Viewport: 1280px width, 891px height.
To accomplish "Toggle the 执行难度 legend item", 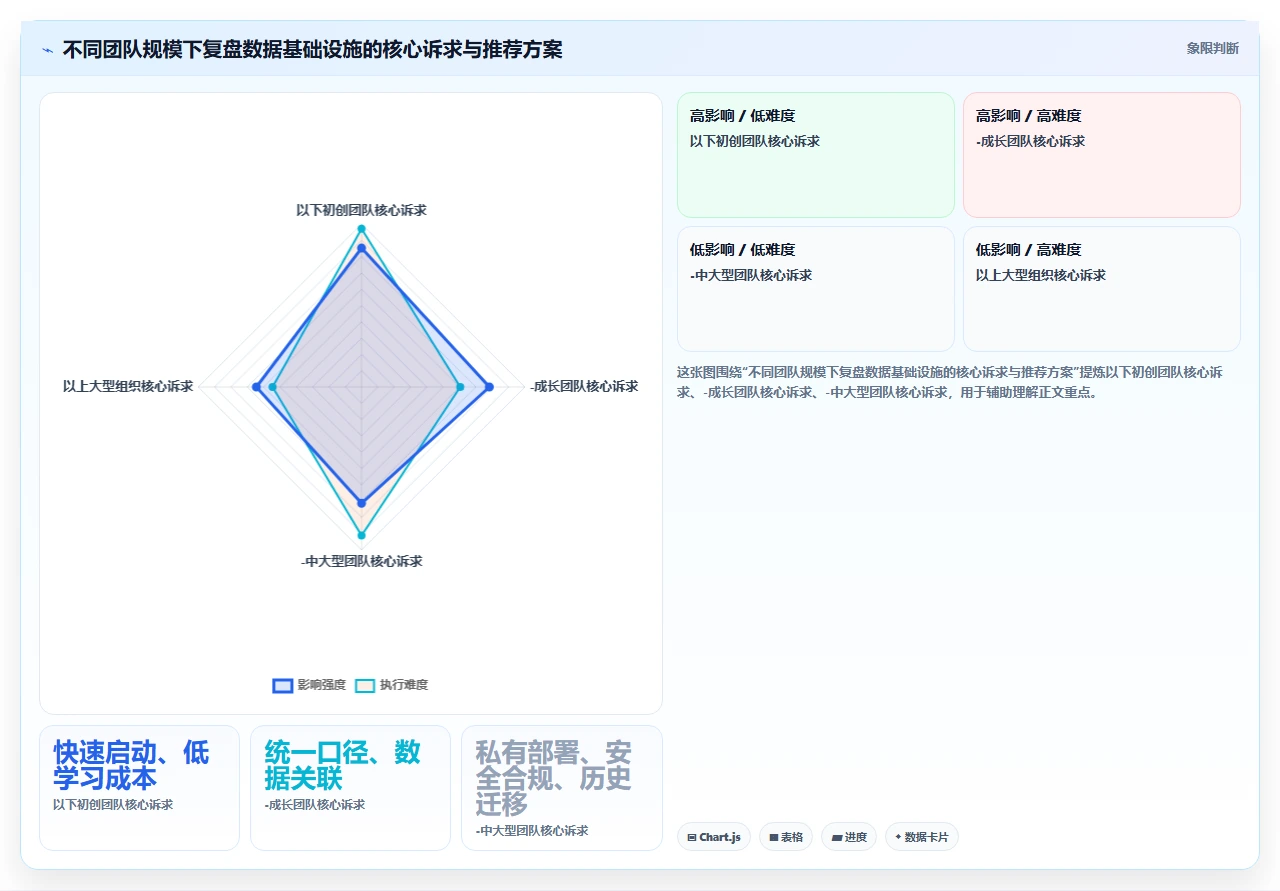I will pyautogui.click(x=392, y=685).
